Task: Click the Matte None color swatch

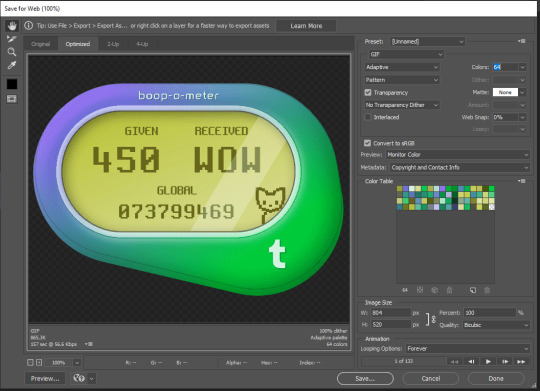Action: tap(505, 92)
